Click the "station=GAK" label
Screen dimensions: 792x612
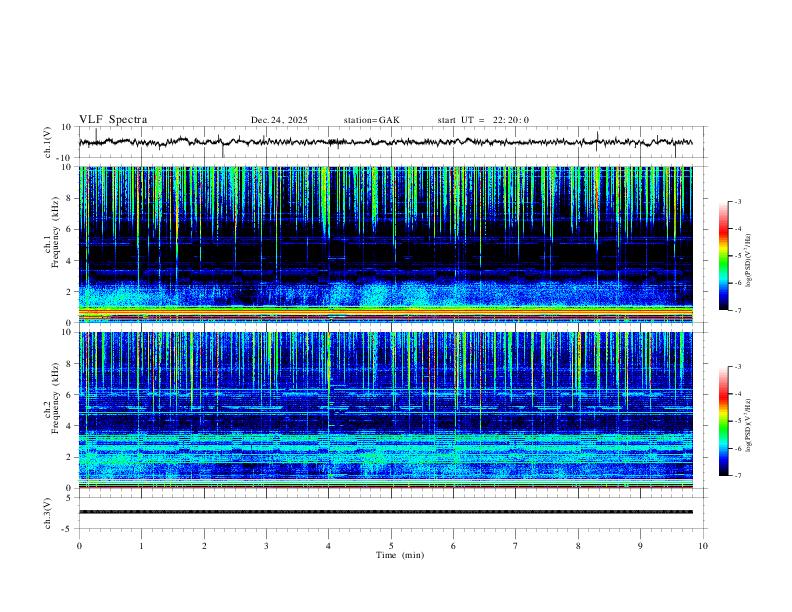(371, 120)
